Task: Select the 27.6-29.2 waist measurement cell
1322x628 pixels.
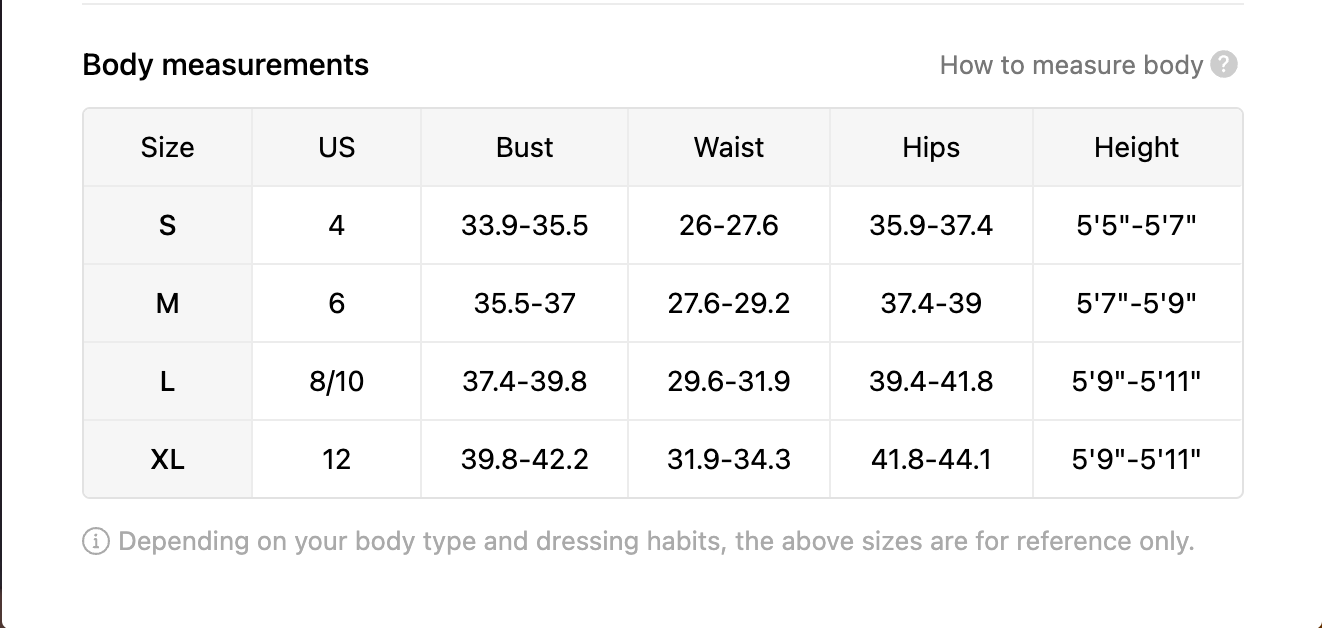Action: tap(729, 303)
